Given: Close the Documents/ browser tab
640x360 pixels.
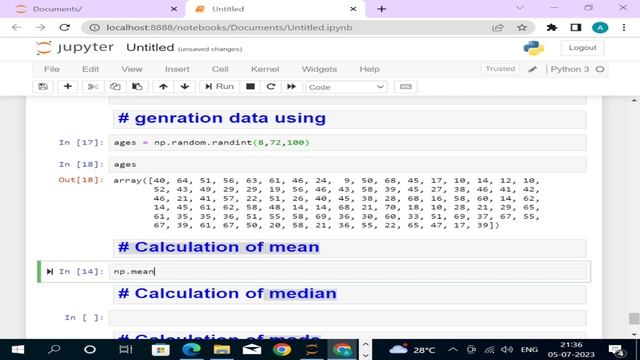Looking at the screenshot, I should pyautogui.click(x=174, y=9).
